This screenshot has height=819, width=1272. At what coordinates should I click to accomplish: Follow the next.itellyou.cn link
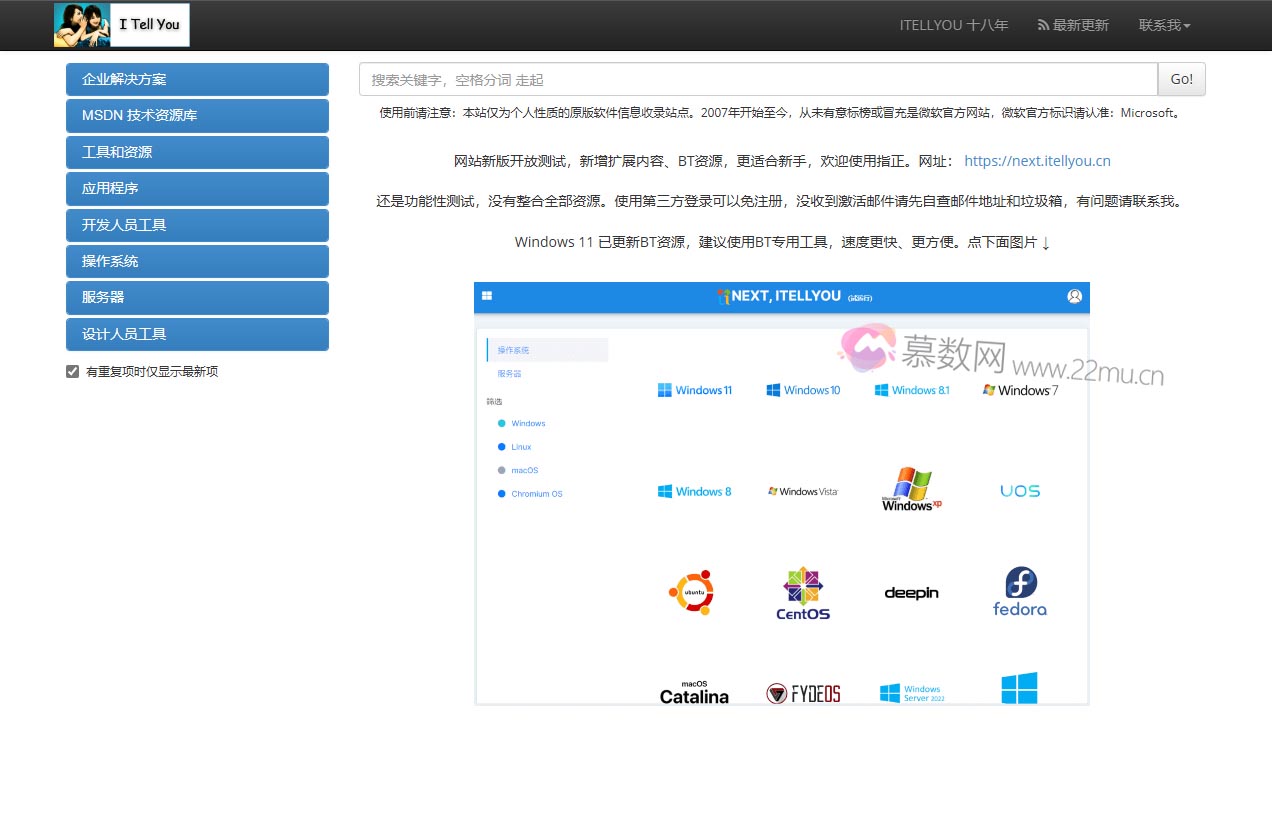(1037, 160)
